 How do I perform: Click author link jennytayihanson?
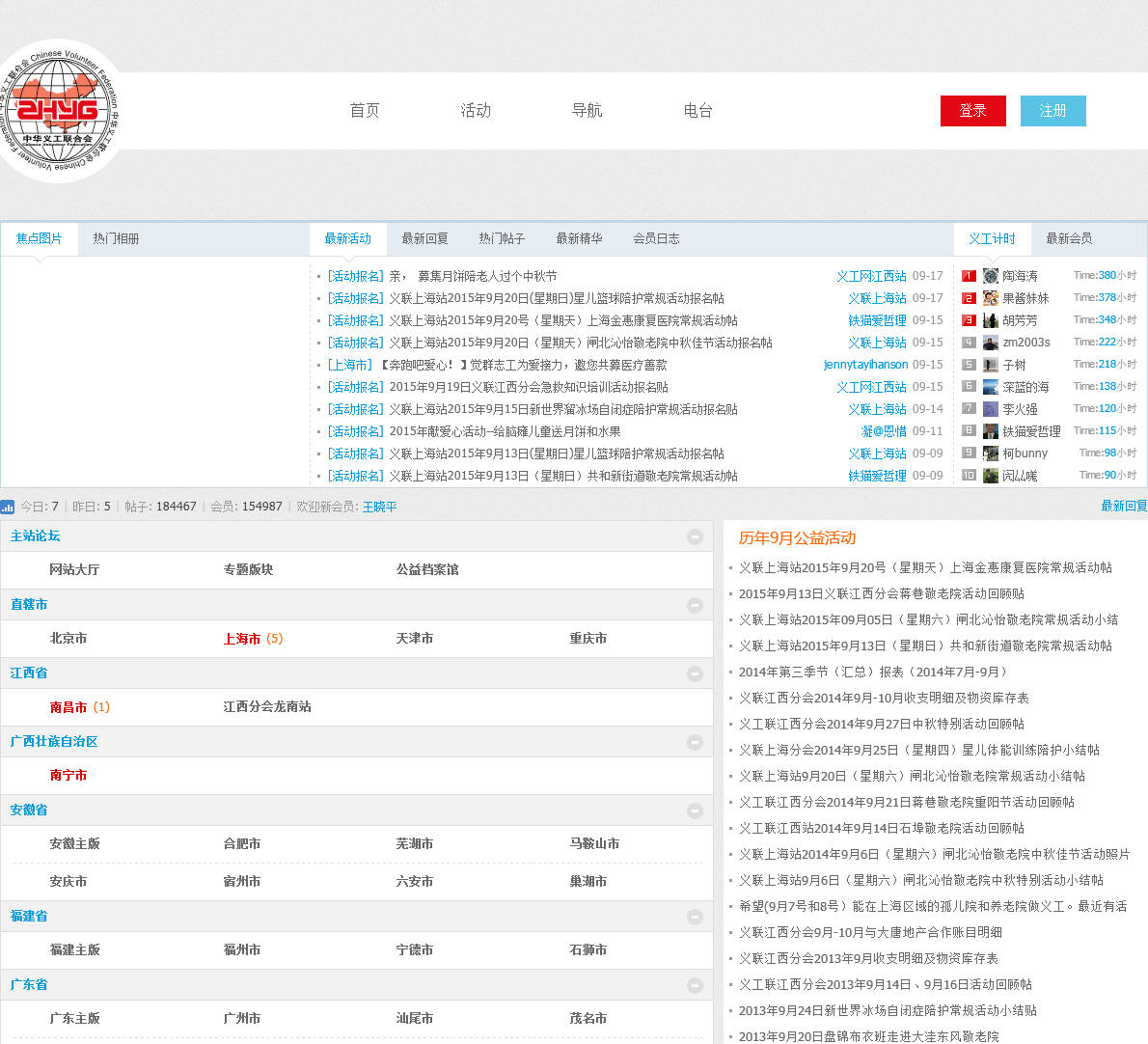pyautogui.click(x=865, y=365)
